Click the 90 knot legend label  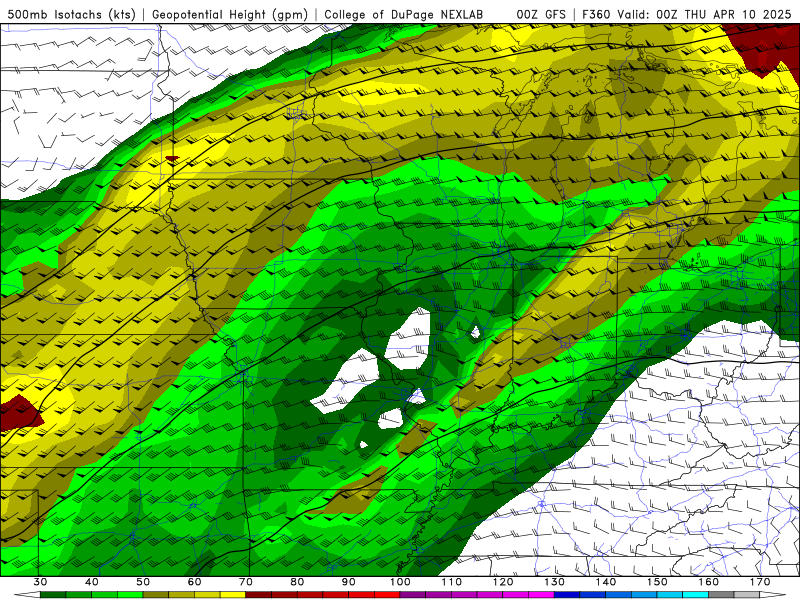pyautogui.click(x=348, y=582)
